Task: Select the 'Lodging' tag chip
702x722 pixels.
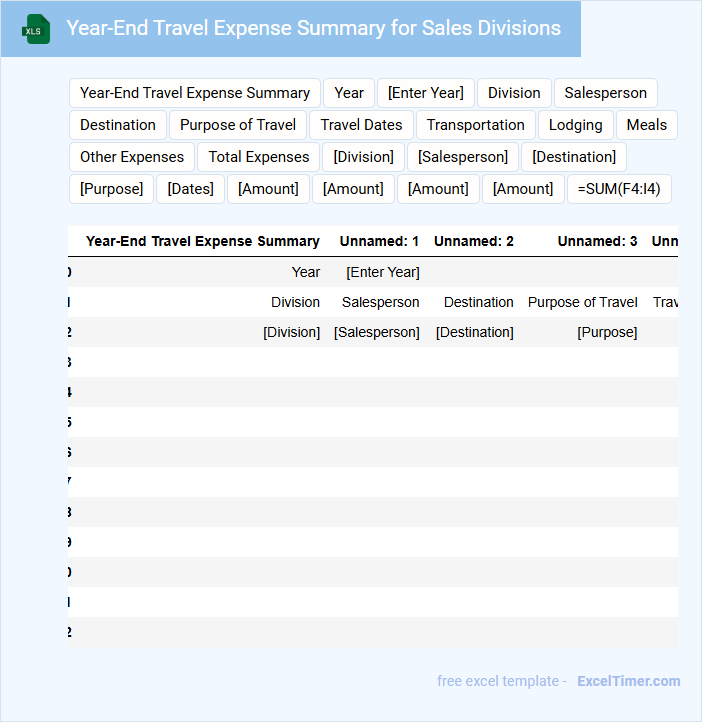Action: [575, 125]
